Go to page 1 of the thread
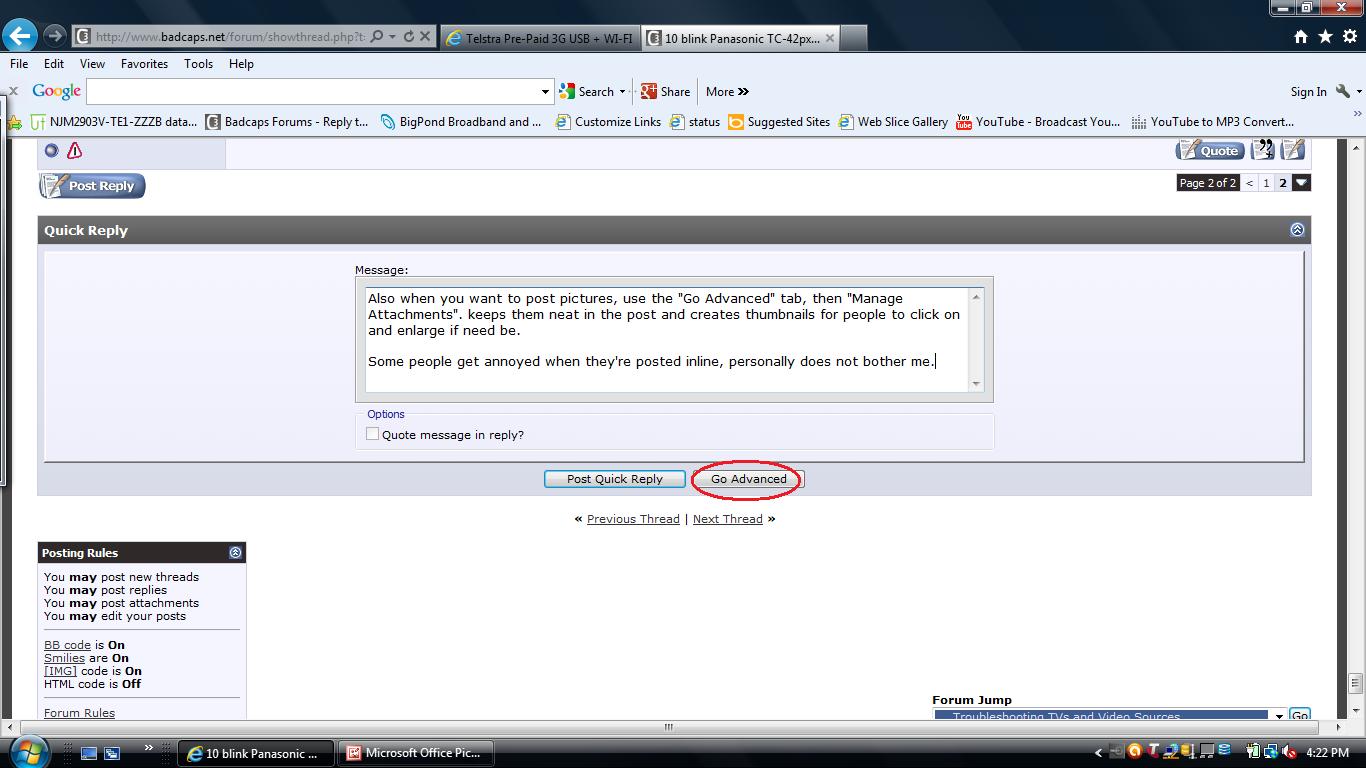Screen dimensions: 1366x768 pyautogui.click(x=1266, y=183)
